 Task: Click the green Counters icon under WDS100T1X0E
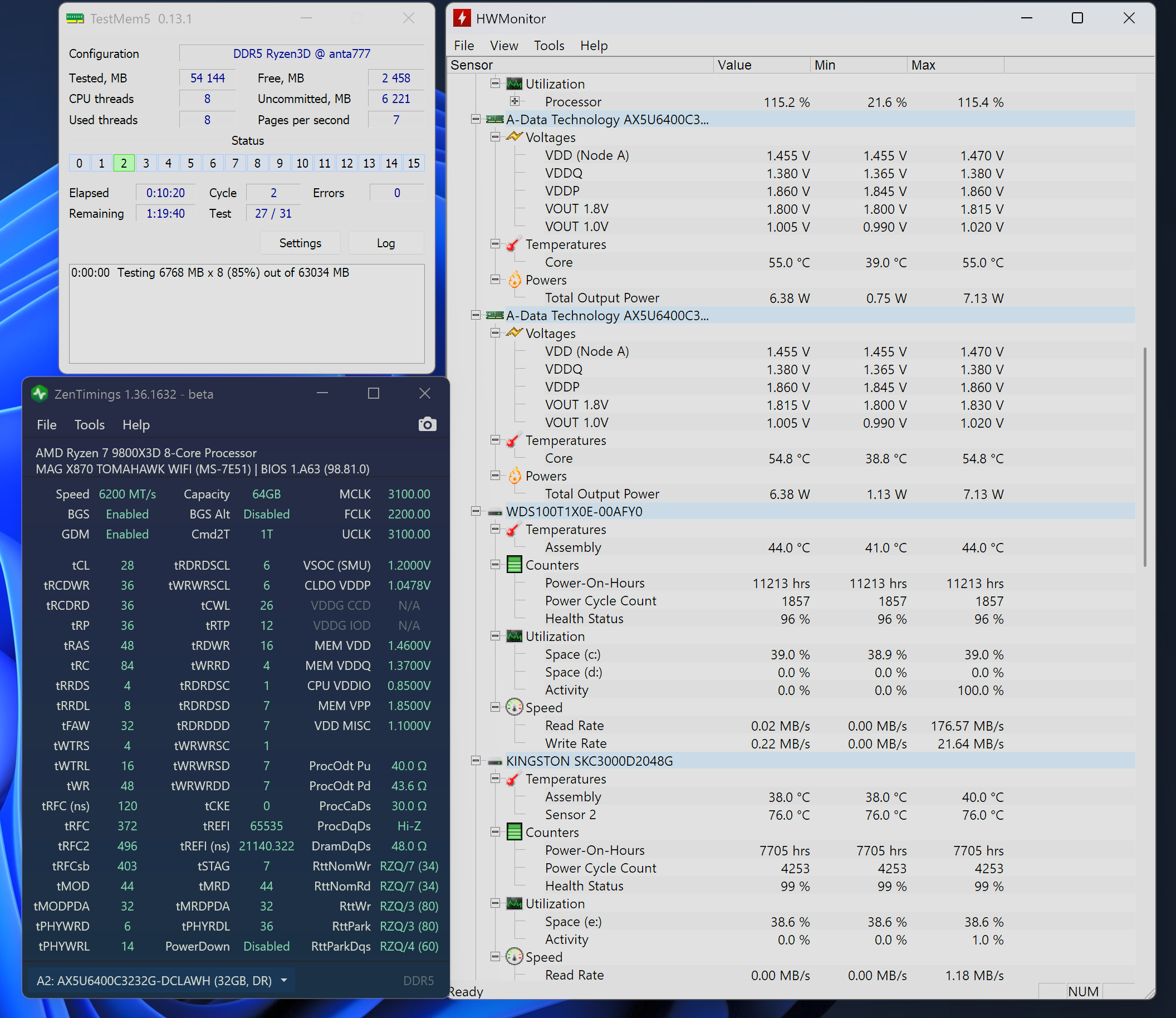[x=514, y=565]
